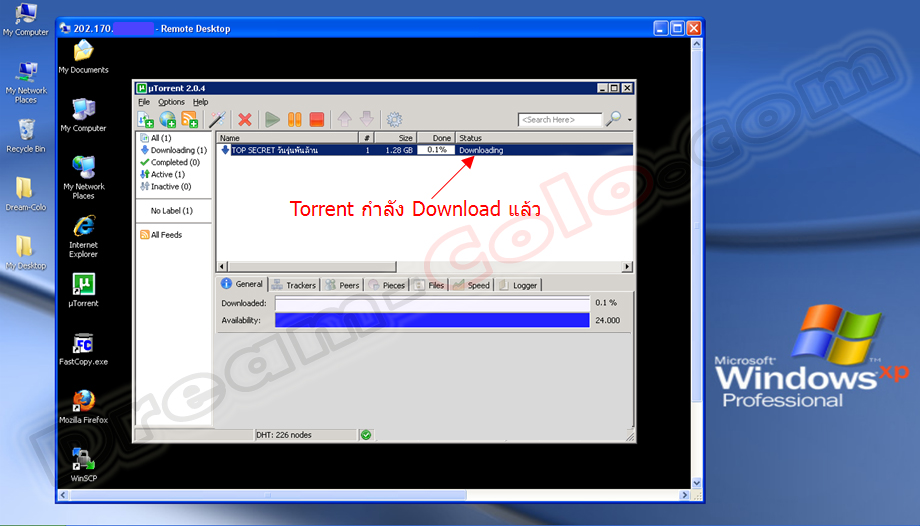
Task: Click the Downloaded progress bar
Action: click(x=432, y=304)
